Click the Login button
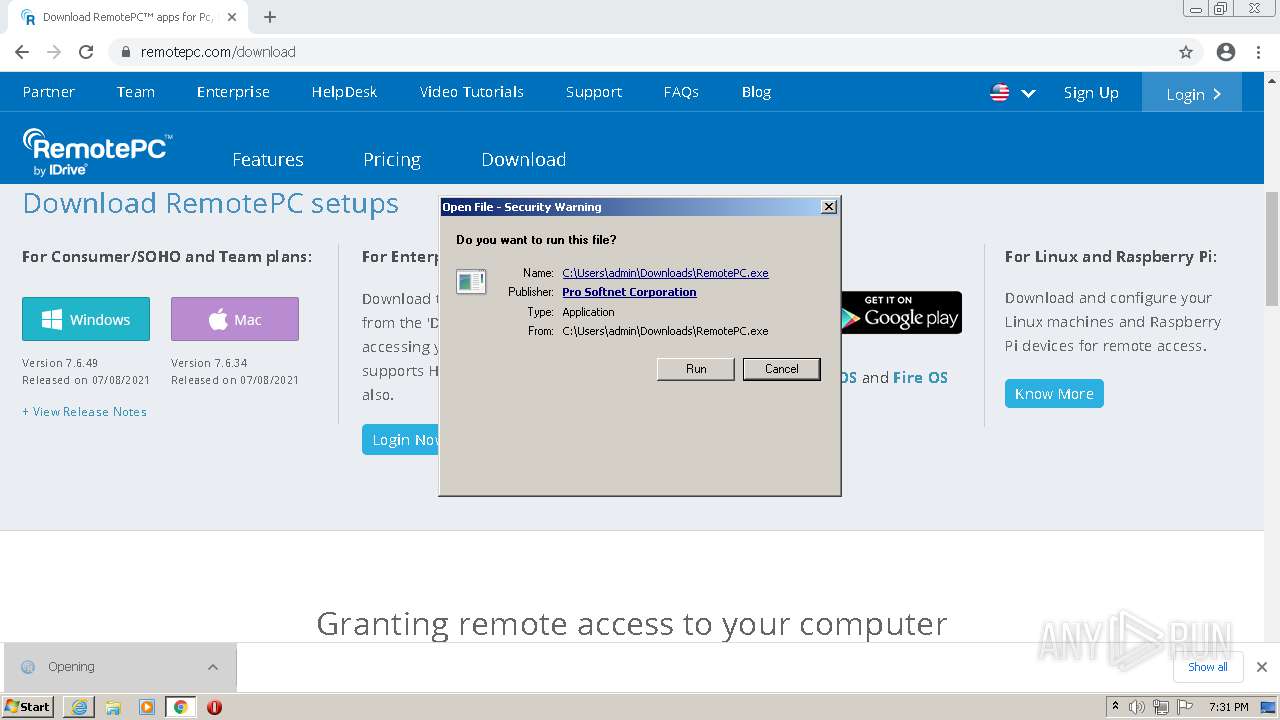This screenshot has width=1280, height=720. [1192, 93]
